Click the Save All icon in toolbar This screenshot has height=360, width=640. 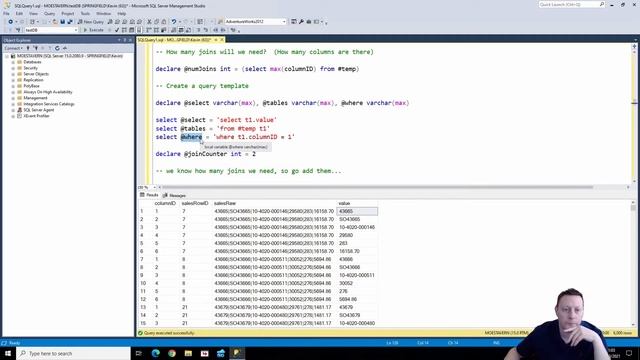(x=70, y=22)
